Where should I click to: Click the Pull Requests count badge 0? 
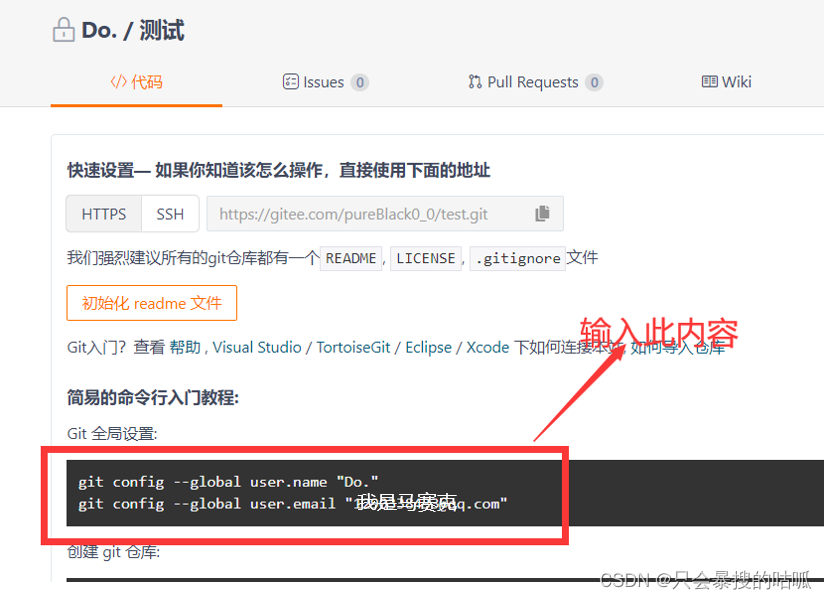click(x=594, y=82)
